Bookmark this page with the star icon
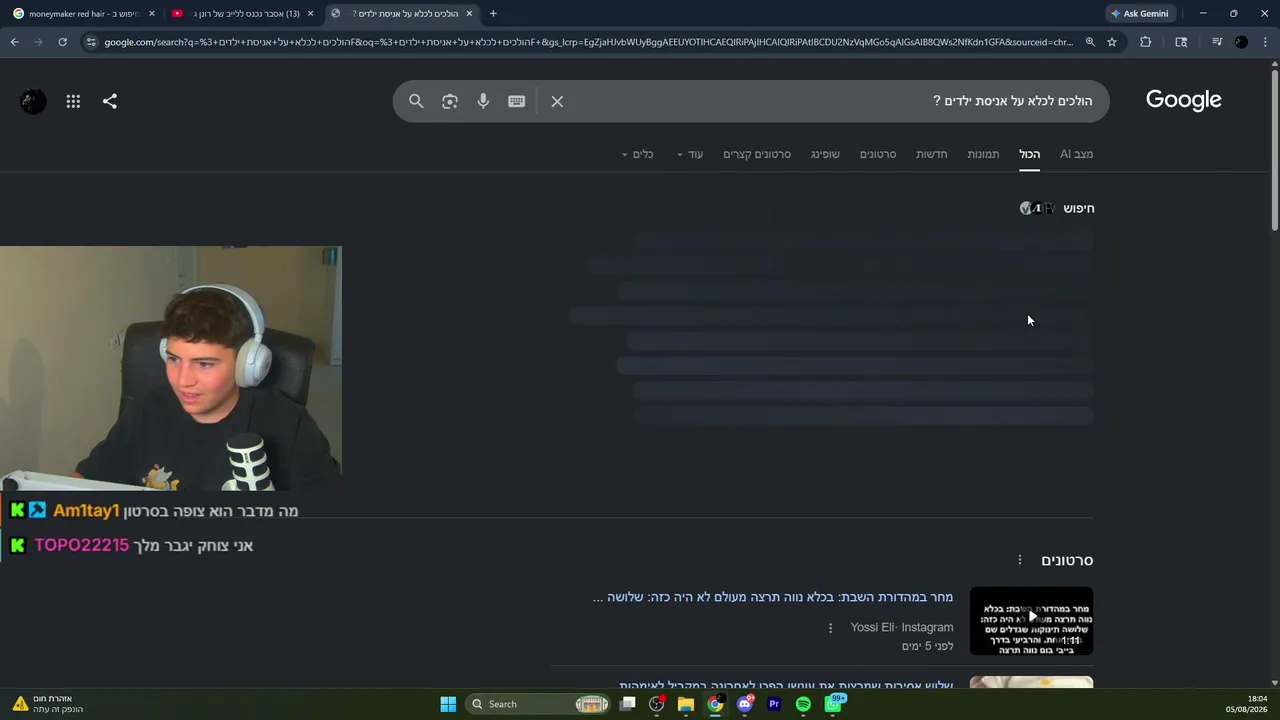Viewport: 1280px width, 720px height. (1112, 42)
